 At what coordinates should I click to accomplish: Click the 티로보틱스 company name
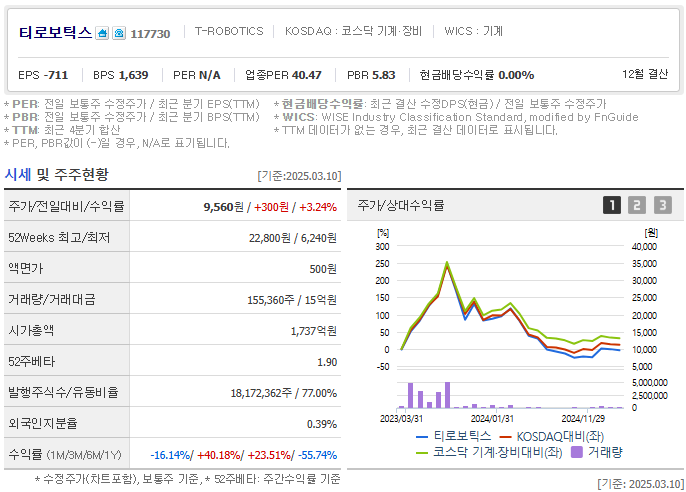click(55, 32)
